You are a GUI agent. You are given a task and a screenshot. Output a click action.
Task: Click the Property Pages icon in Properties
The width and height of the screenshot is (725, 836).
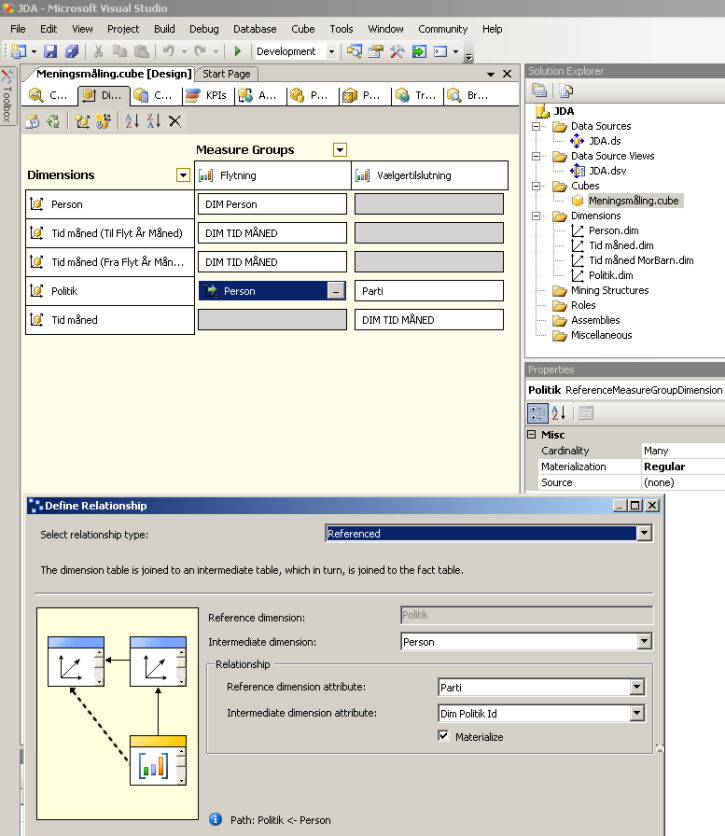point(586,413)
